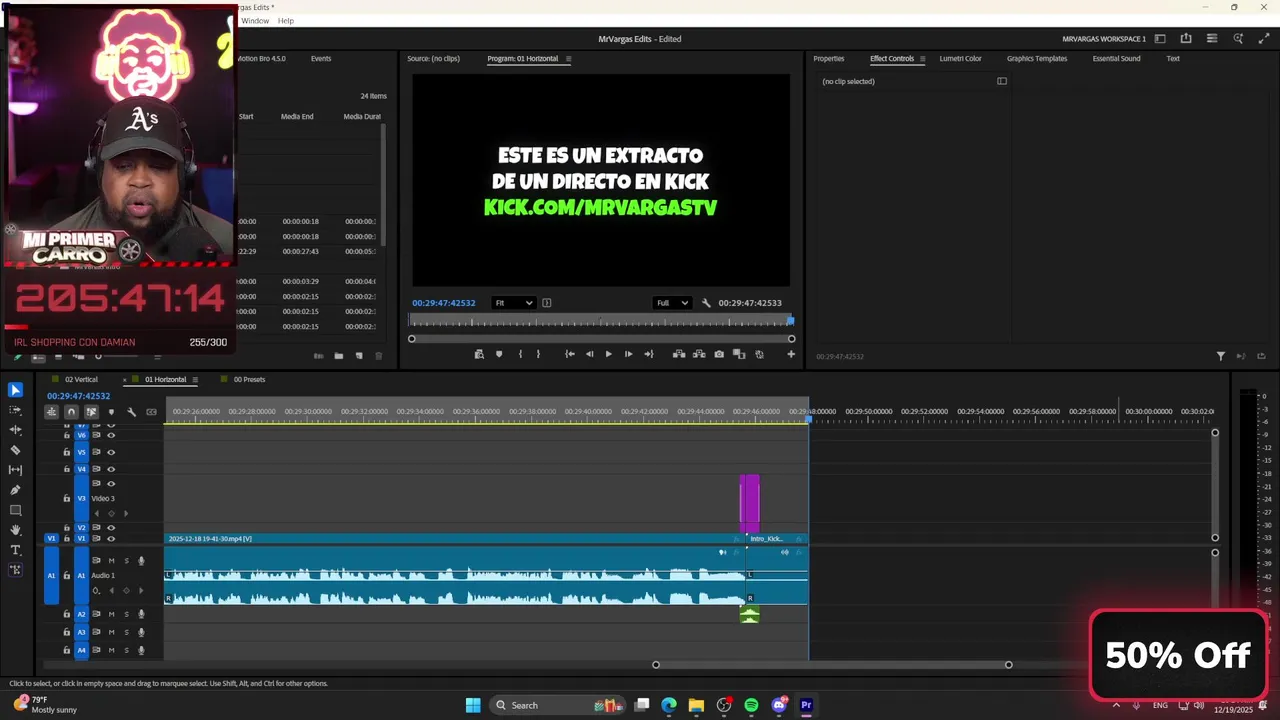Viewport: 1280px width, 720px height.
Task: Click the Program monitor Add Marker button
Action: (499, 354)
